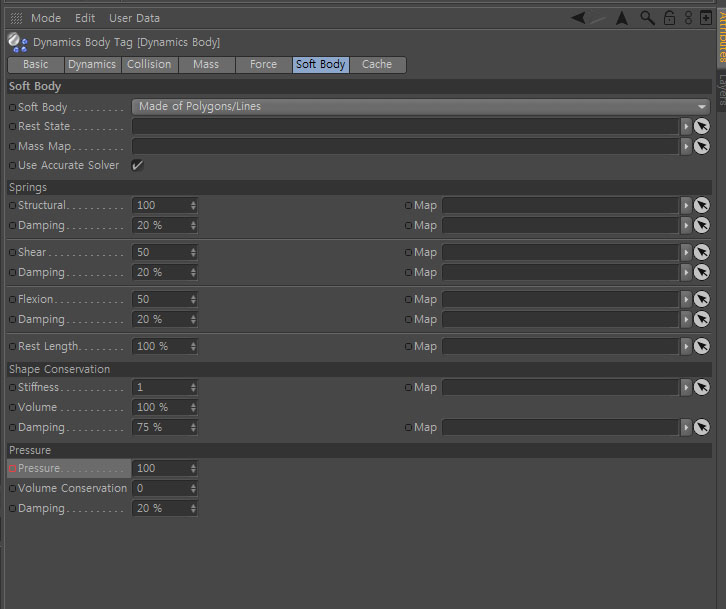The image size is (726, 609).
Task: Expand the Rest State field arrow
Action: 686,126
